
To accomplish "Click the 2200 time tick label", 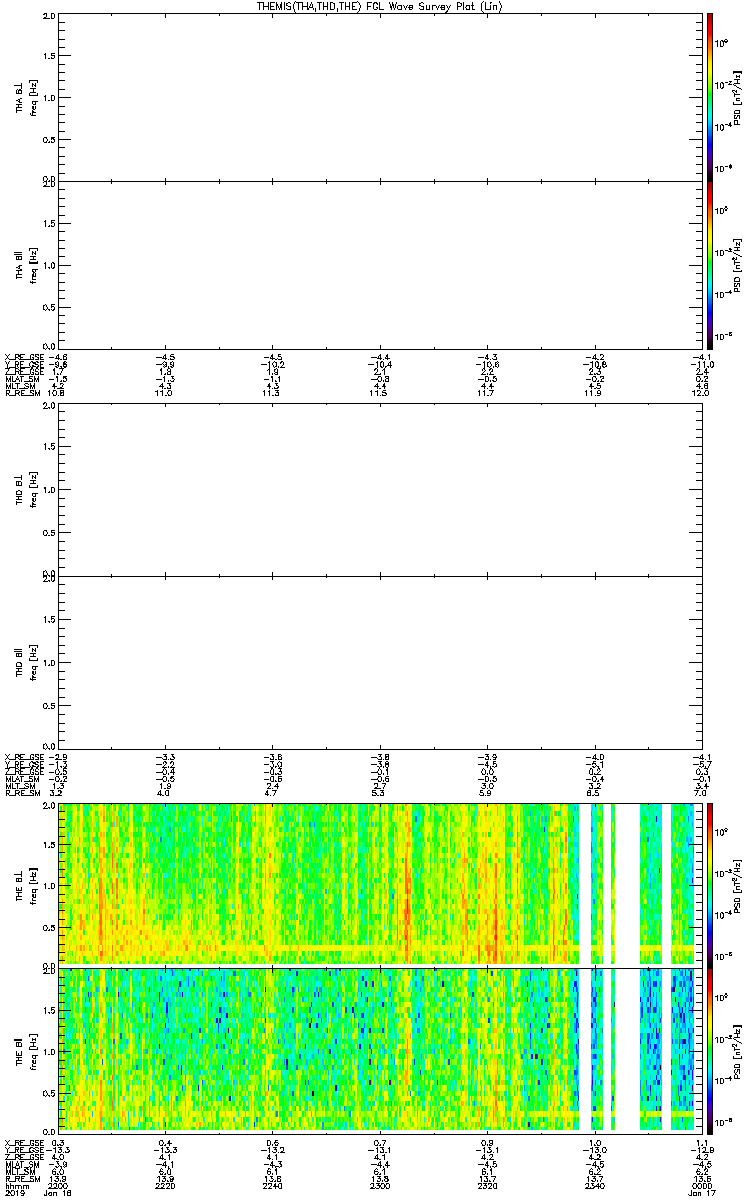I will tap(61, 1185).
